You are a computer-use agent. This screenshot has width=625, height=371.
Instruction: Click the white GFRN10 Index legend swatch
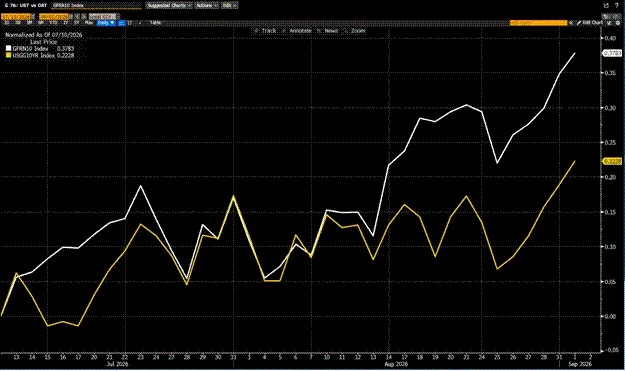(x=8, y=49)
